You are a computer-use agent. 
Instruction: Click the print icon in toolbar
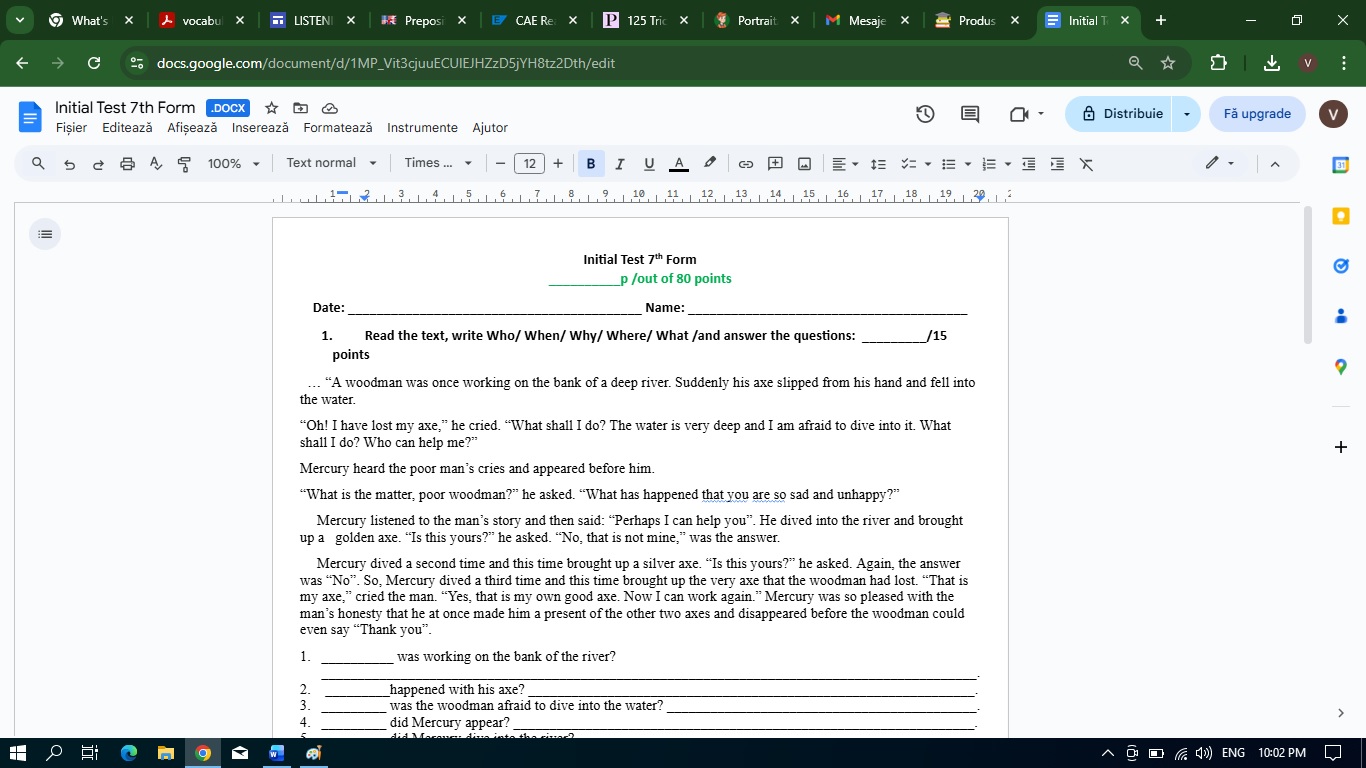click(x=127, y=164)
